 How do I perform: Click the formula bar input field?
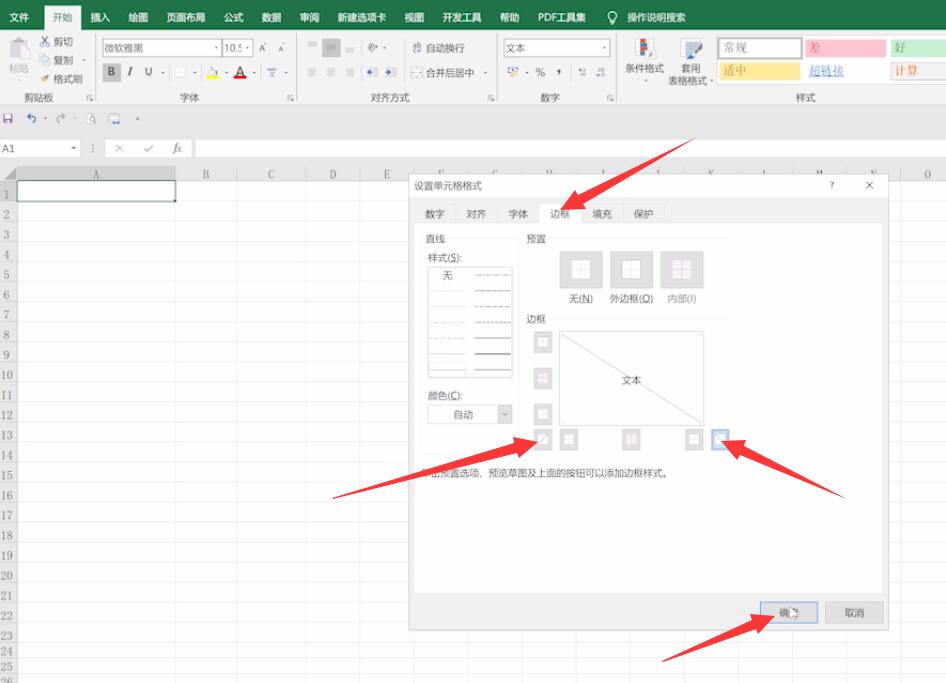[x=570, y=148]
